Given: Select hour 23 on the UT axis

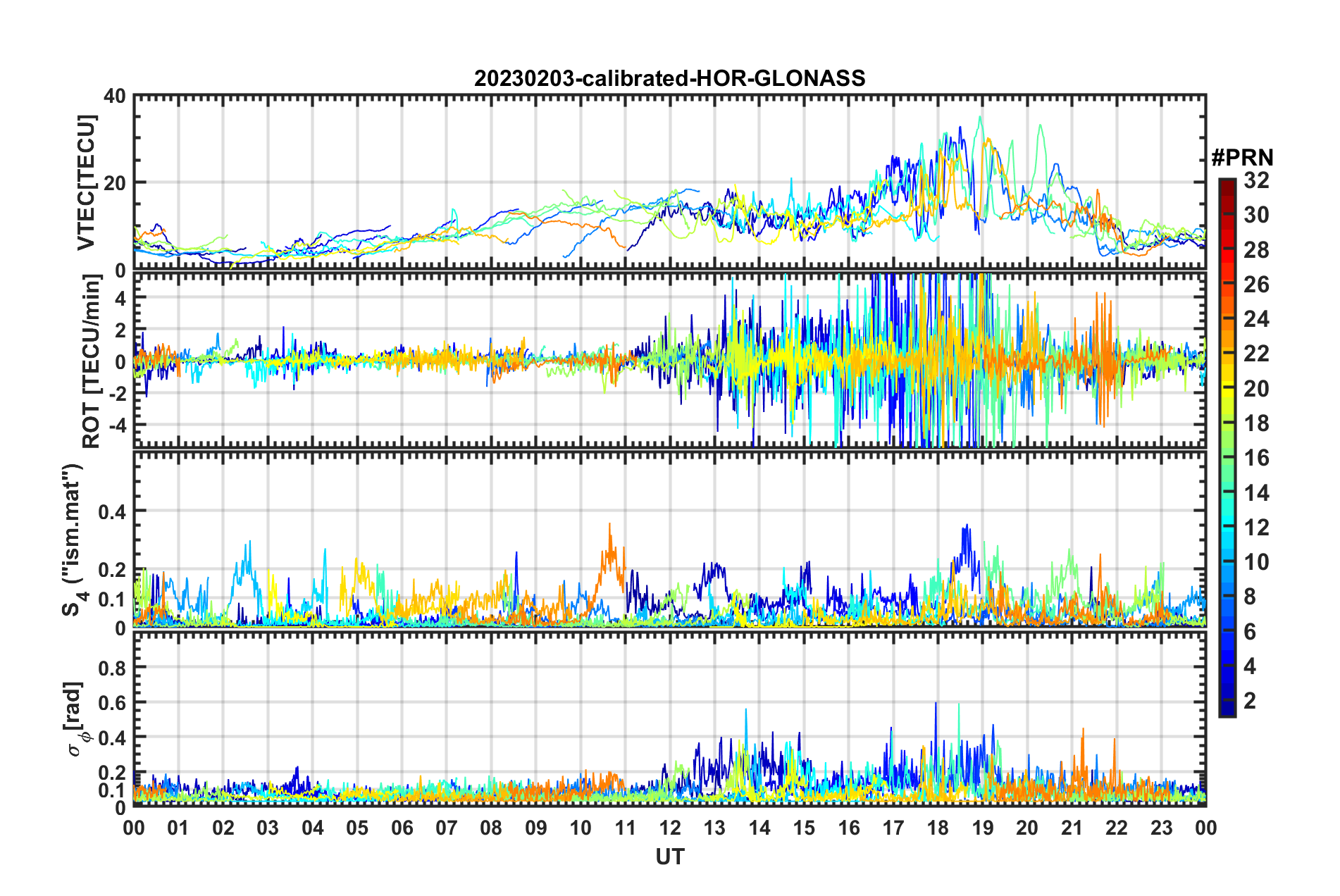Looking at the screenshot, I should (x=1162, y=828).
